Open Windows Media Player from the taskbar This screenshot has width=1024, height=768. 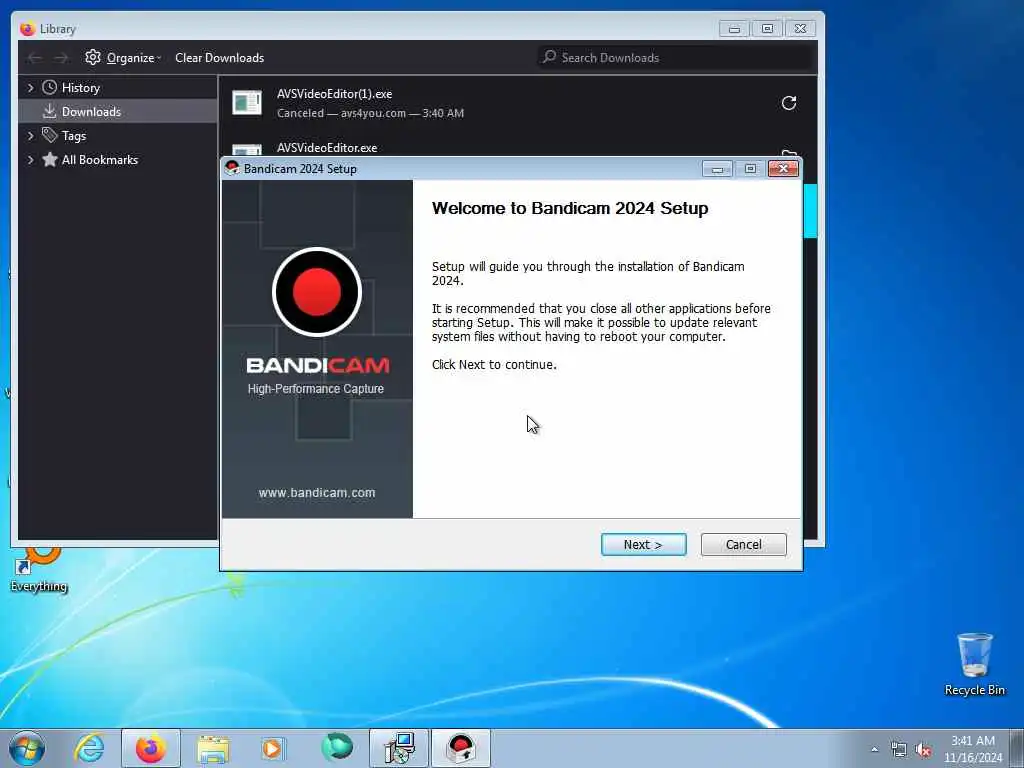(273, 748)
